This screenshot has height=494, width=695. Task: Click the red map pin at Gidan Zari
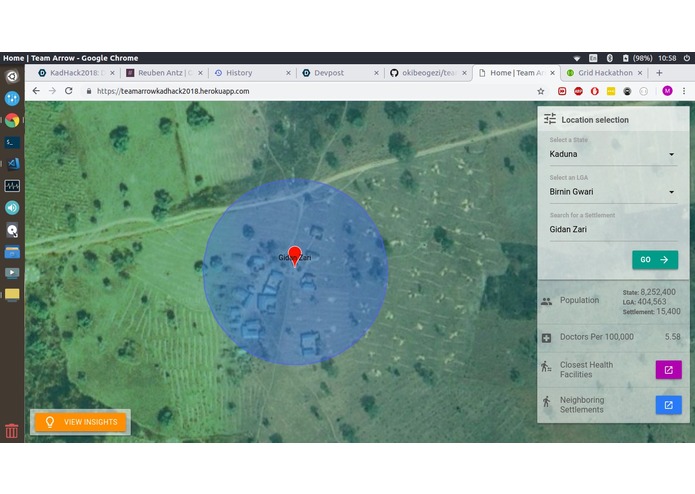[295, 257]
